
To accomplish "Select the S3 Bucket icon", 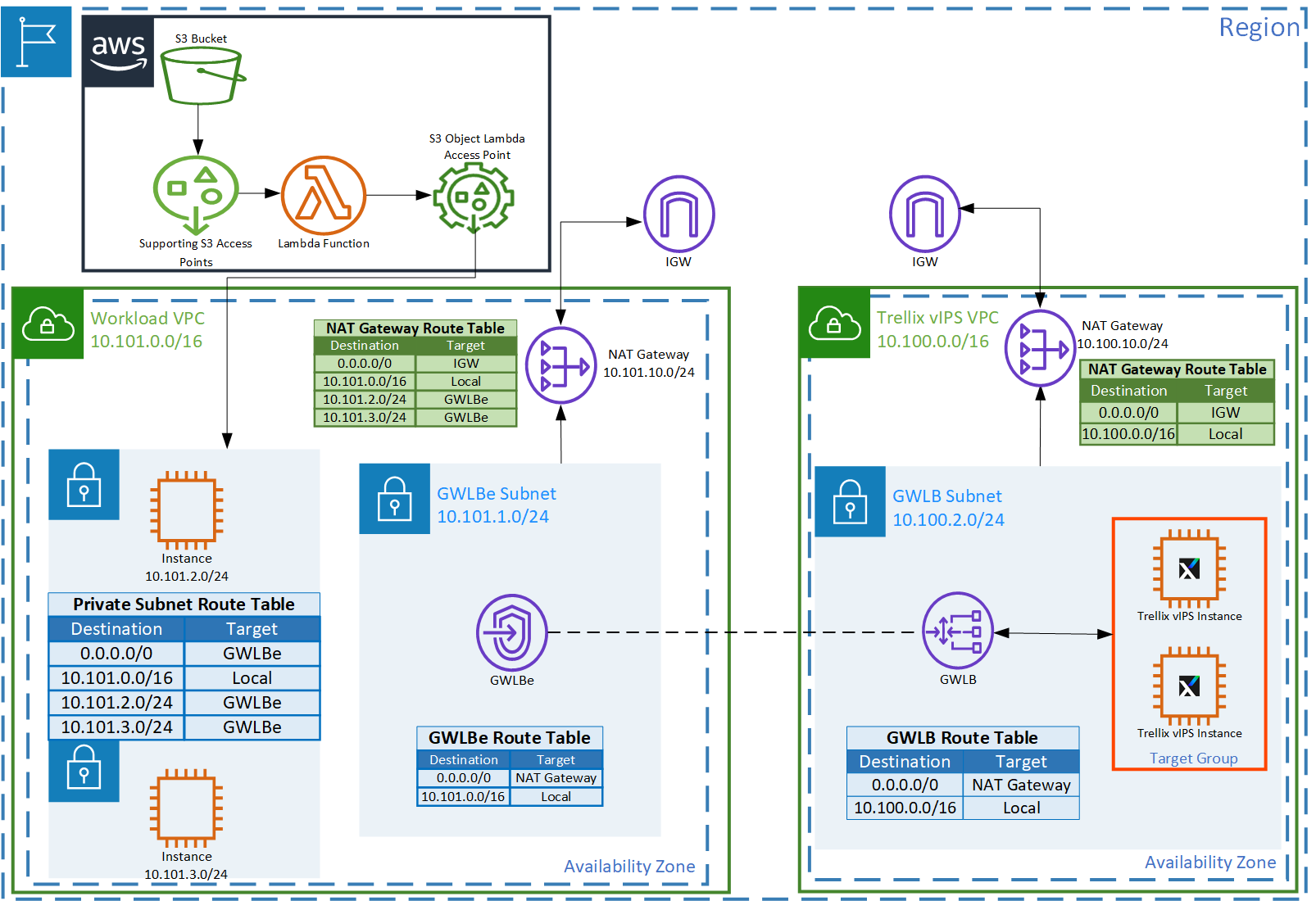I will pyautogui.click(x=202, y=75).
